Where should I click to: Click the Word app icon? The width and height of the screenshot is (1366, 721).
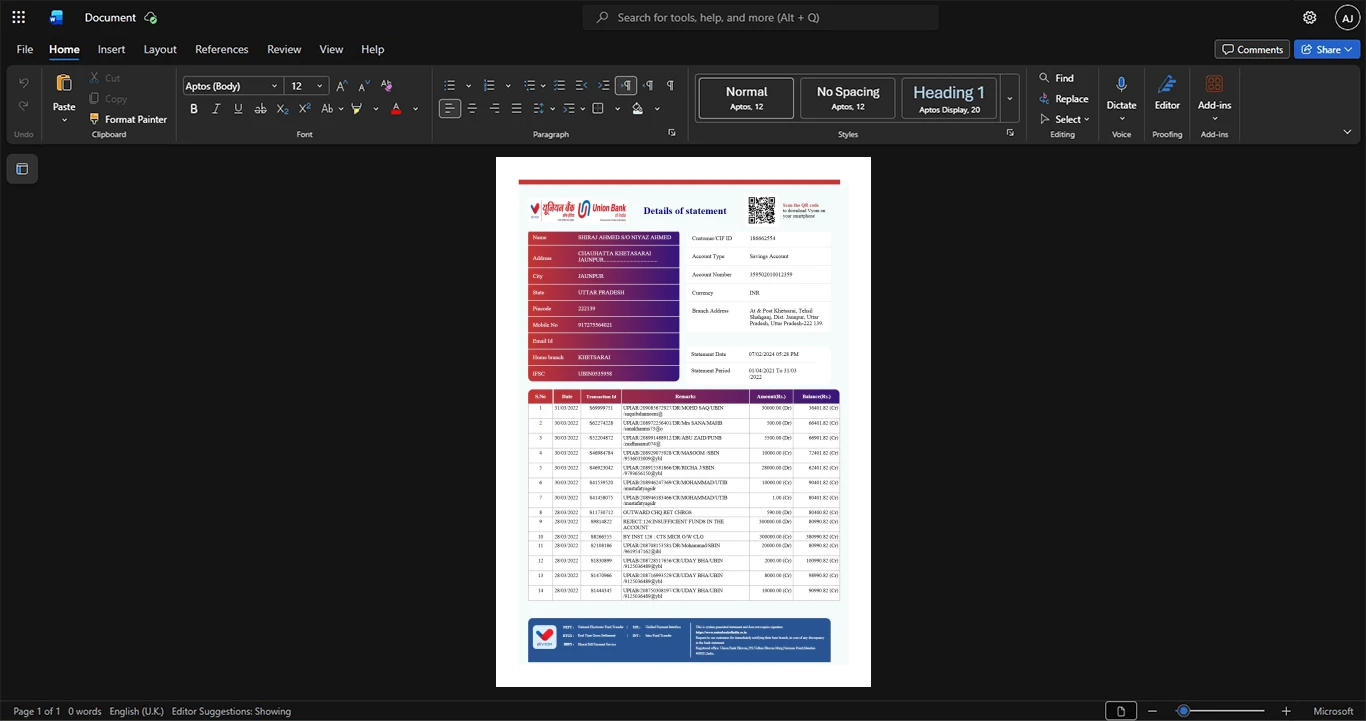pyautogui.click(x=56, y=17)
